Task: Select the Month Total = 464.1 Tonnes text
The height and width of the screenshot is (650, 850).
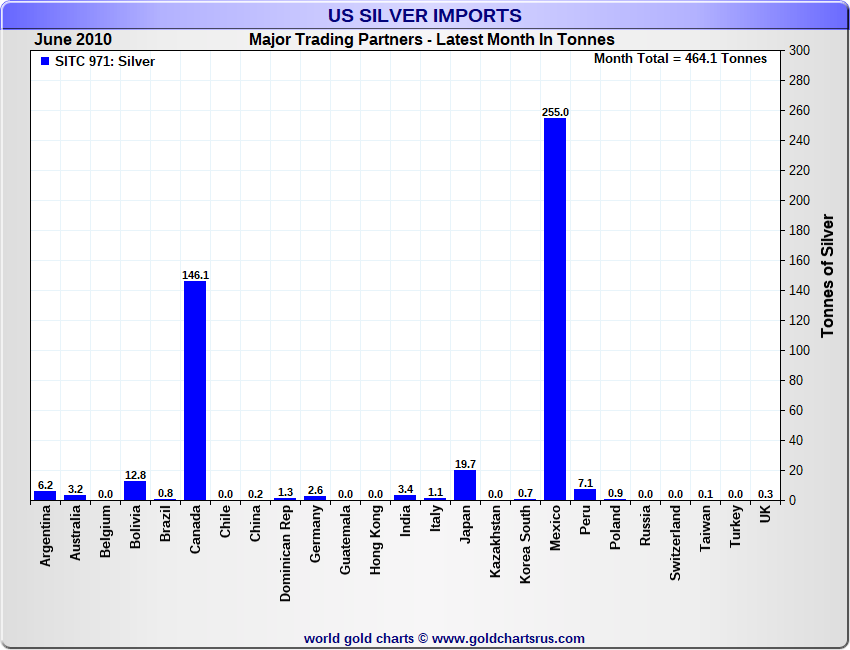Action: [x=680, y=59]
